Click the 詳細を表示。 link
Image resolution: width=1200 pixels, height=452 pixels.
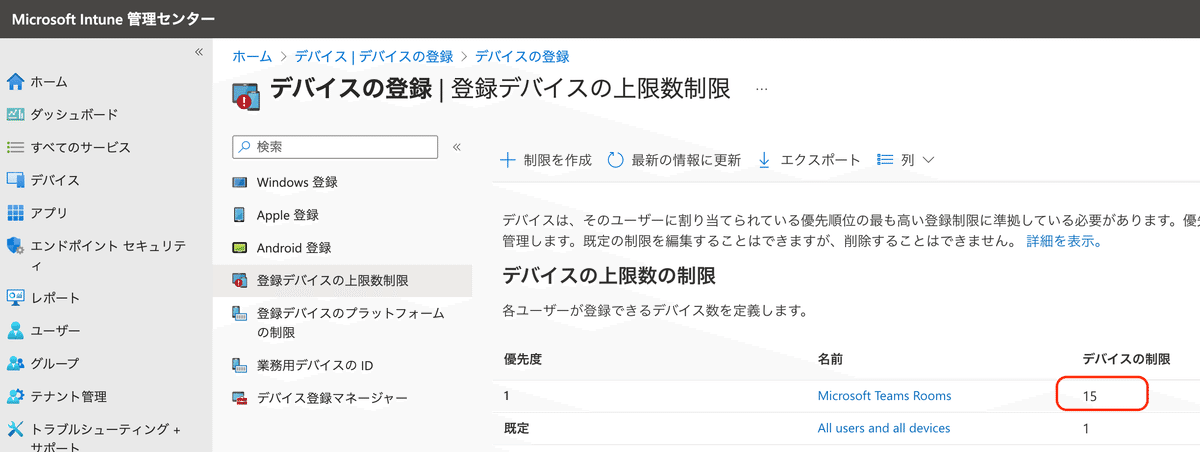coord(1064,242)
